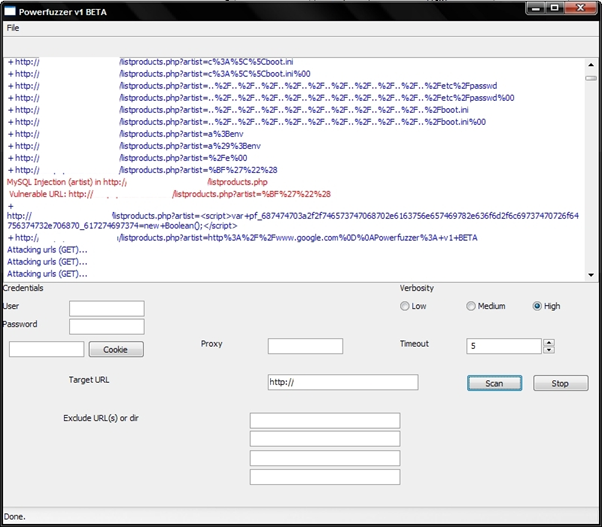Focus the Target URL field
602x527 pixels.
coord(343,382)
